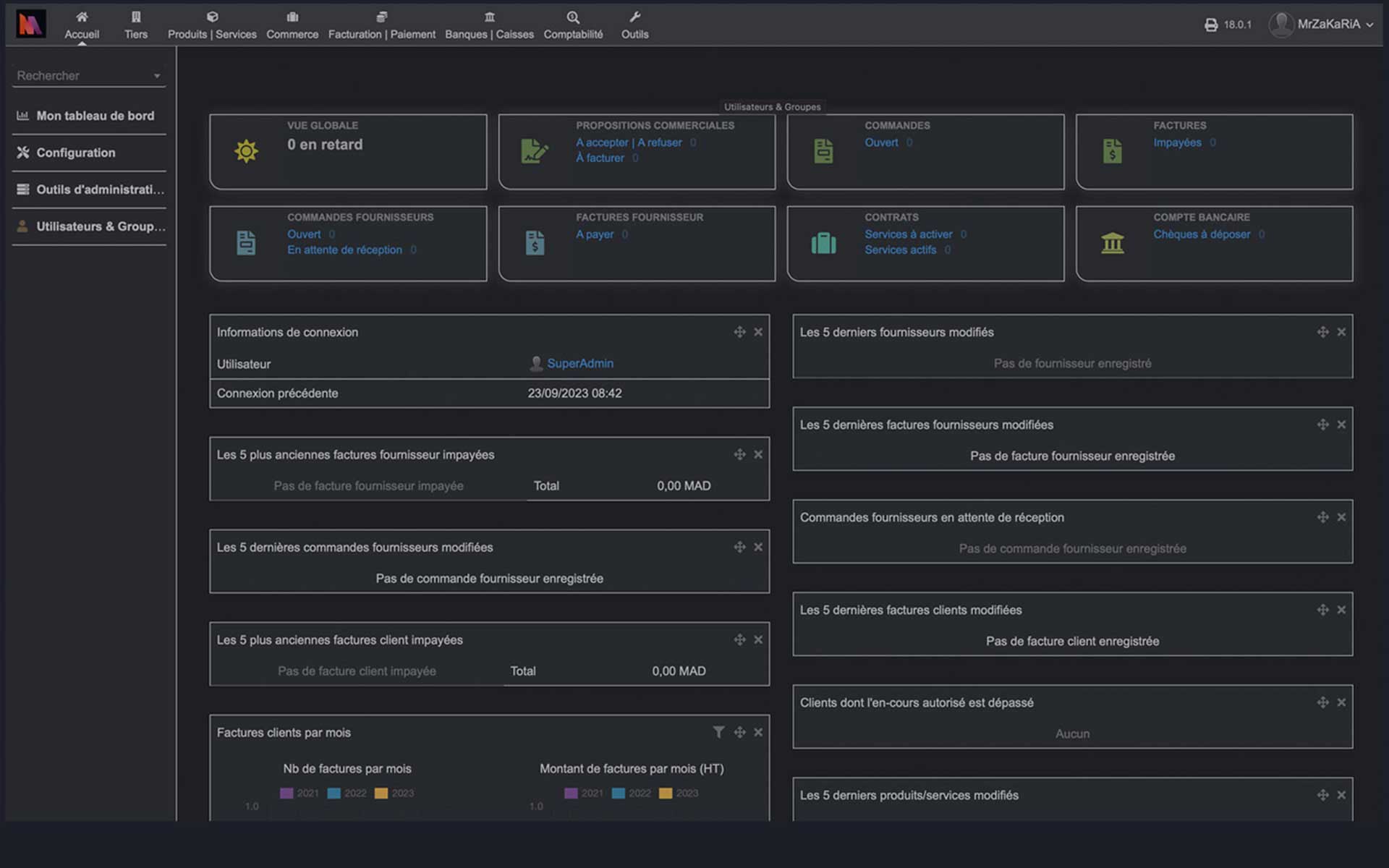Click the SuperAdmin user link
This screenshot has height=868, width=1389.
click(x=579, y=364)
